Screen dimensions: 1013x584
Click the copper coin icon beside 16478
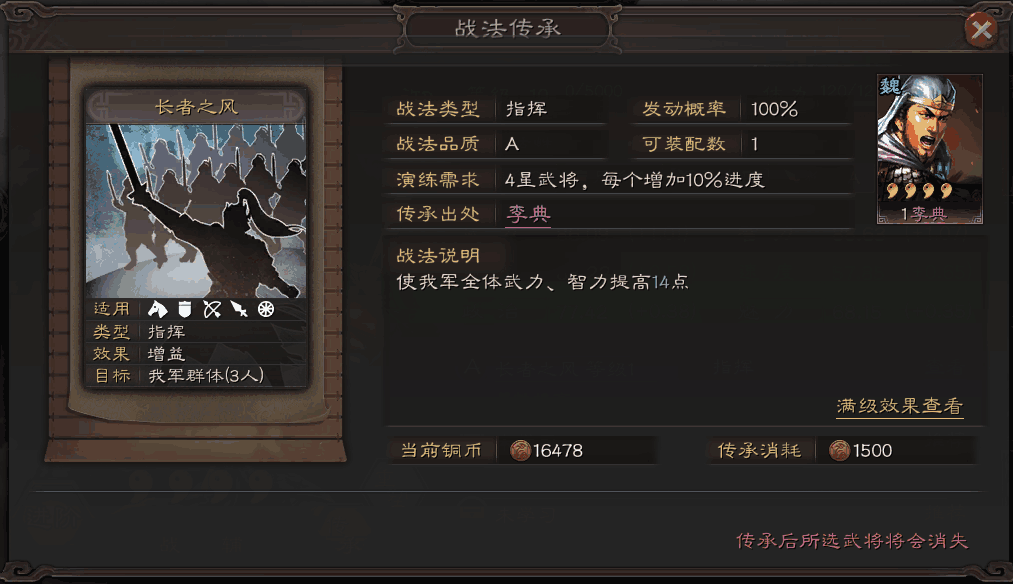click(x=520, y=450)
